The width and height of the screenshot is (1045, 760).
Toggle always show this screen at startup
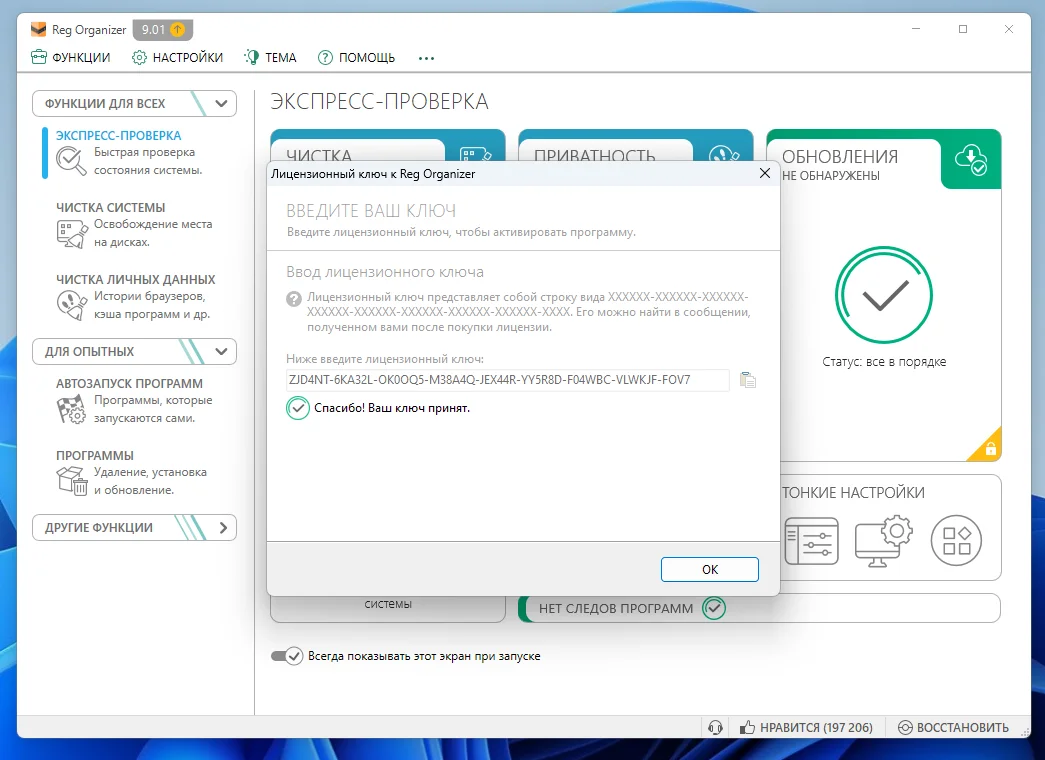(x=287, y=656)
